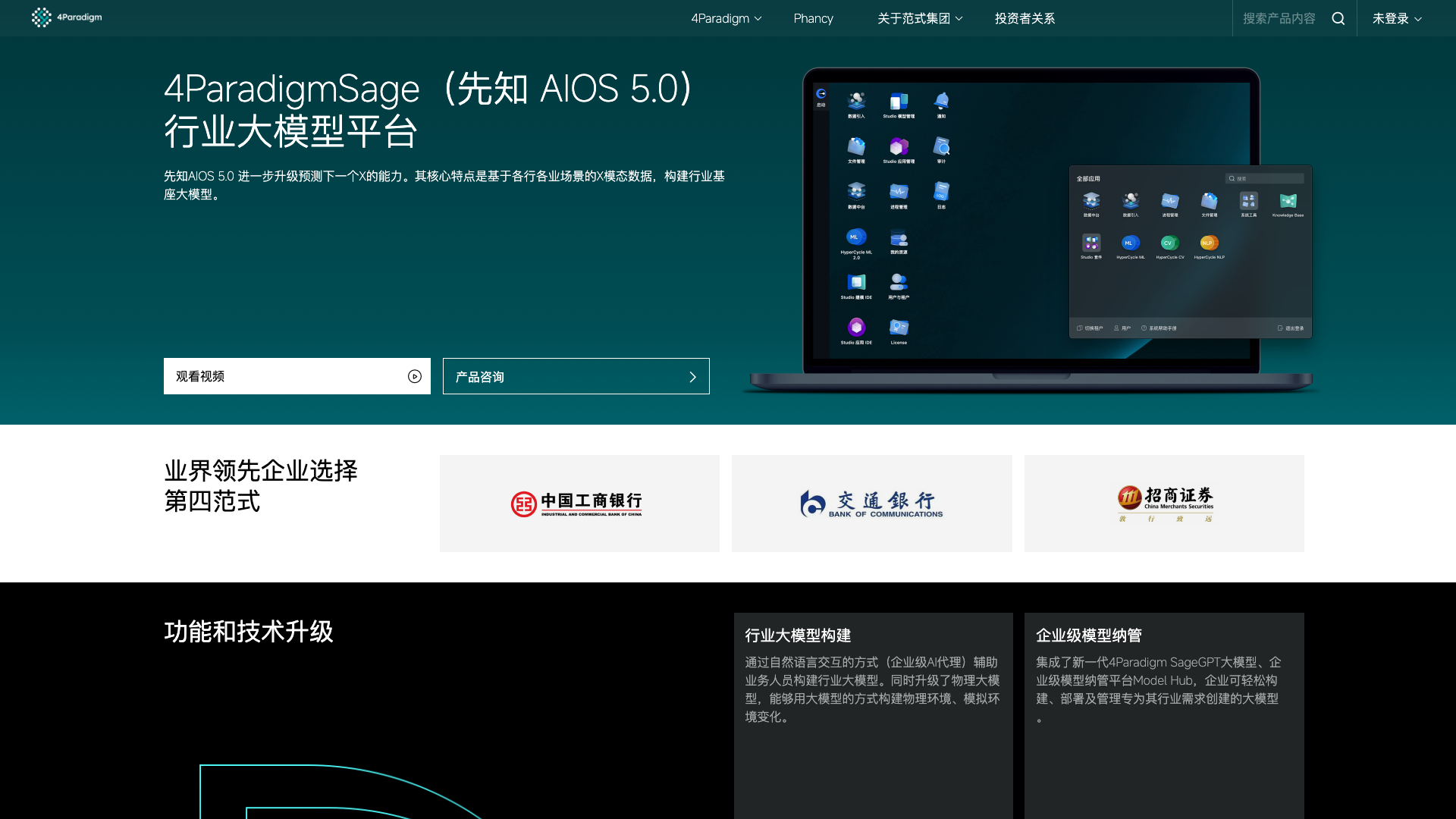Click 系统帮助手册 in the 全部应用 panel footer
The height and width of the screenshot is (819, 1456).
pyautogui.click(x=1159, y=328)
